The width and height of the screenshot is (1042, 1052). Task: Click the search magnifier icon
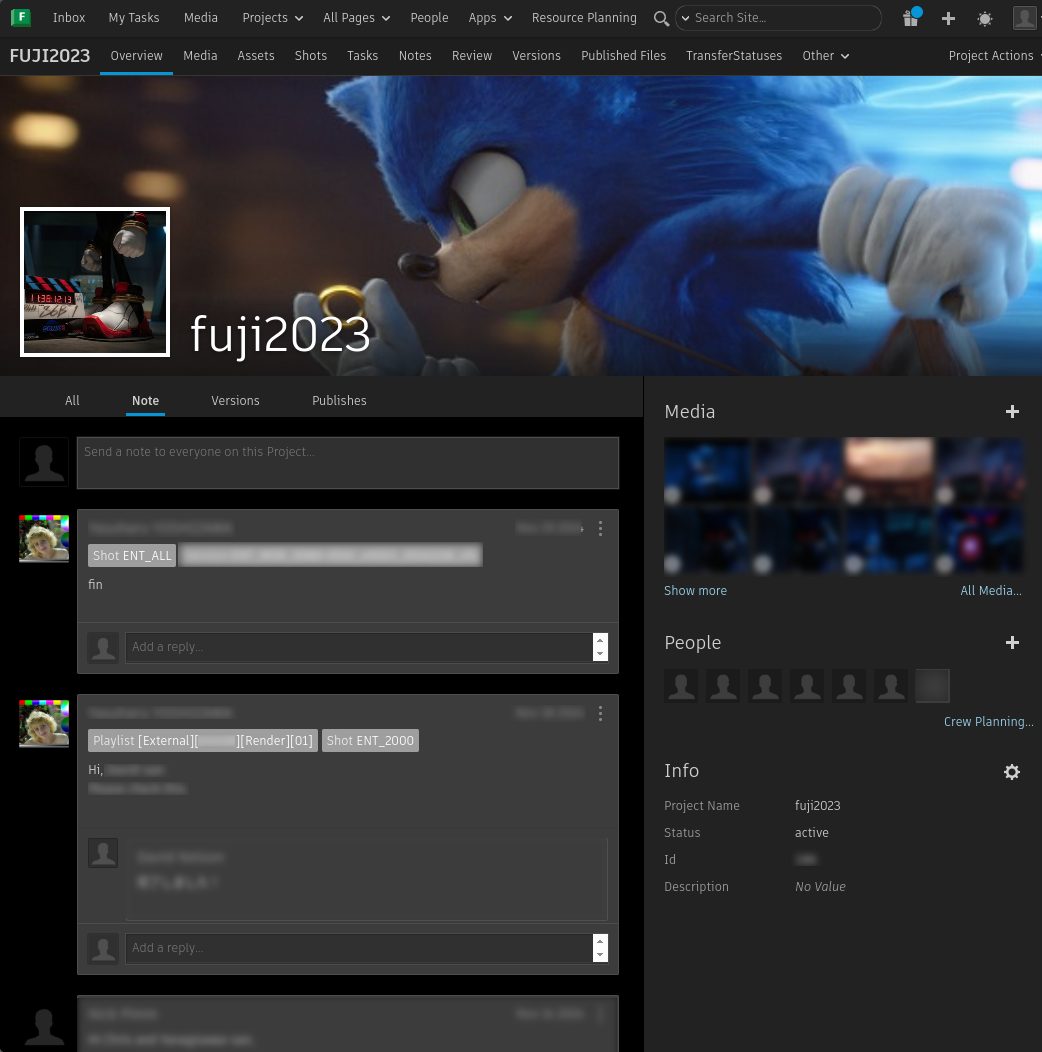pyautogui.click(x=660, y=18)
